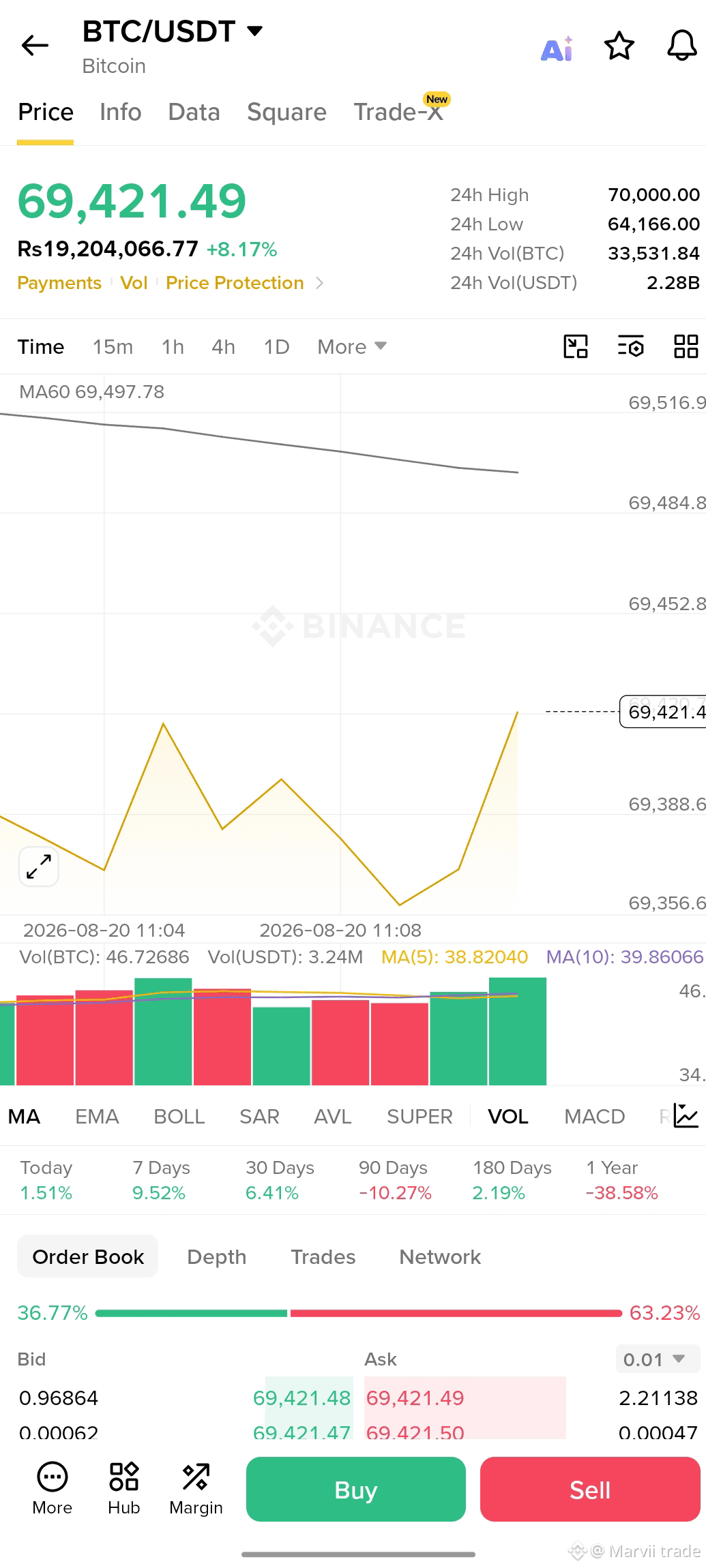Screen dimensions: 706x1568
Task: Open chart settings icon
Action: [631, 346]
